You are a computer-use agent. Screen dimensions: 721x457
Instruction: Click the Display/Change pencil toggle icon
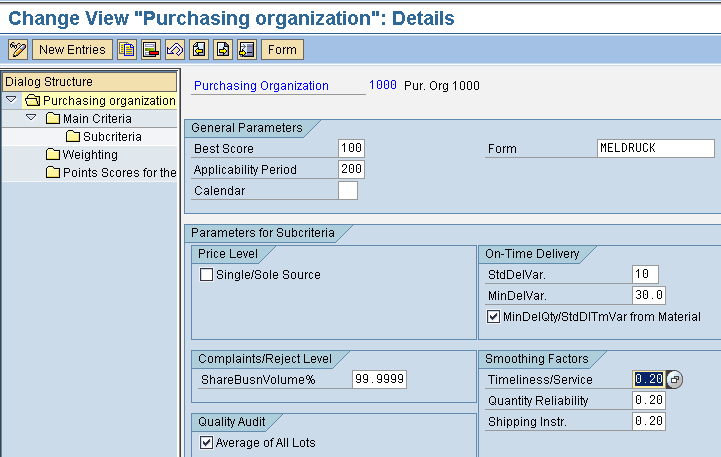click(x=17, y=49)
